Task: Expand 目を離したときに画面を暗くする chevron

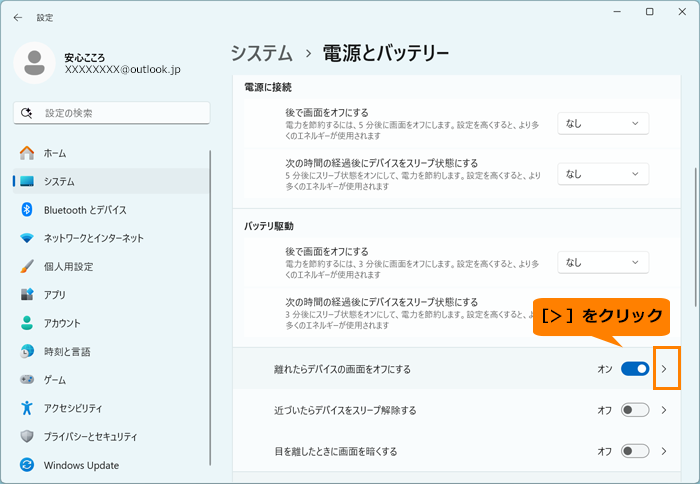Action: [x=664, y=451]
